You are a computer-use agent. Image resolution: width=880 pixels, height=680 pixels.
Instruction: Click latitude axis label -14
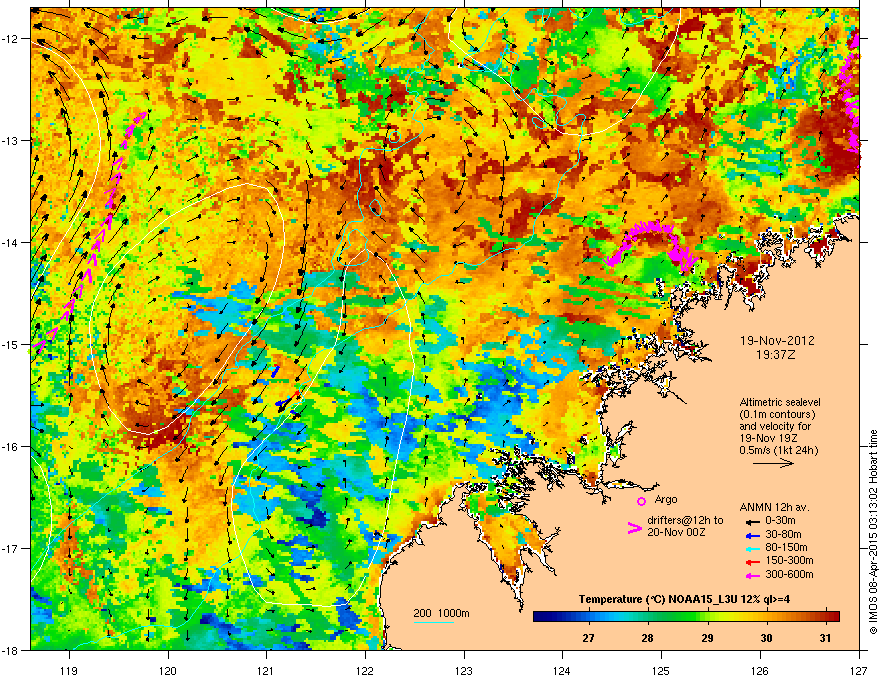tap(11, 242)
